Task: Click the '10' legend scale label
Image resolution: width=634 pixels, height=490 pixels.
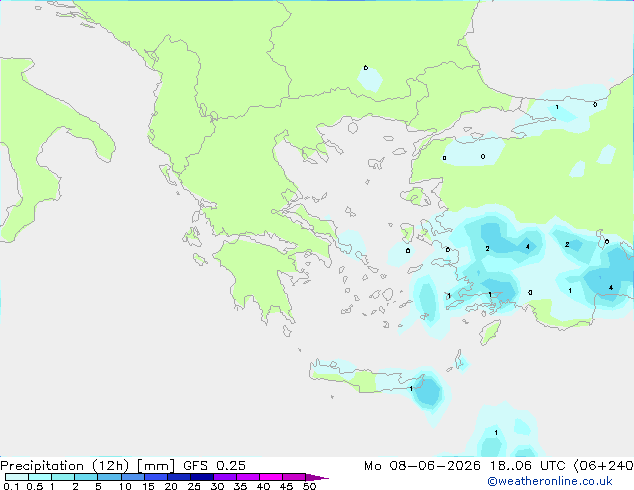Action: [125, 486]
